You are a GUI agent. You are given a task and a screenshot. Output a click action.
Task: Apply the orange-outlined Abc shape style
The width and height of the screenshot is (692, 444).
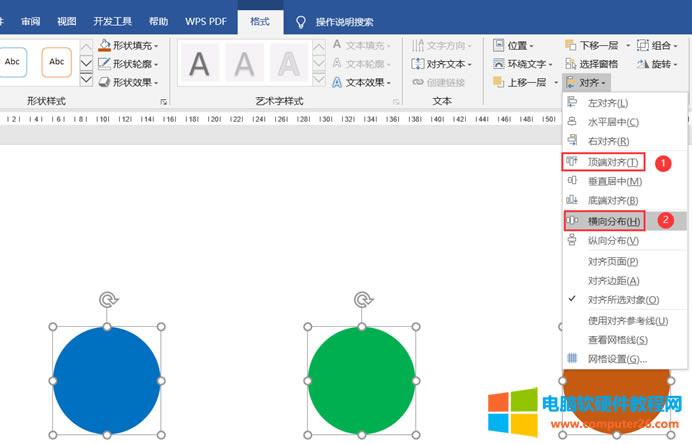click(x=56, y=62)
